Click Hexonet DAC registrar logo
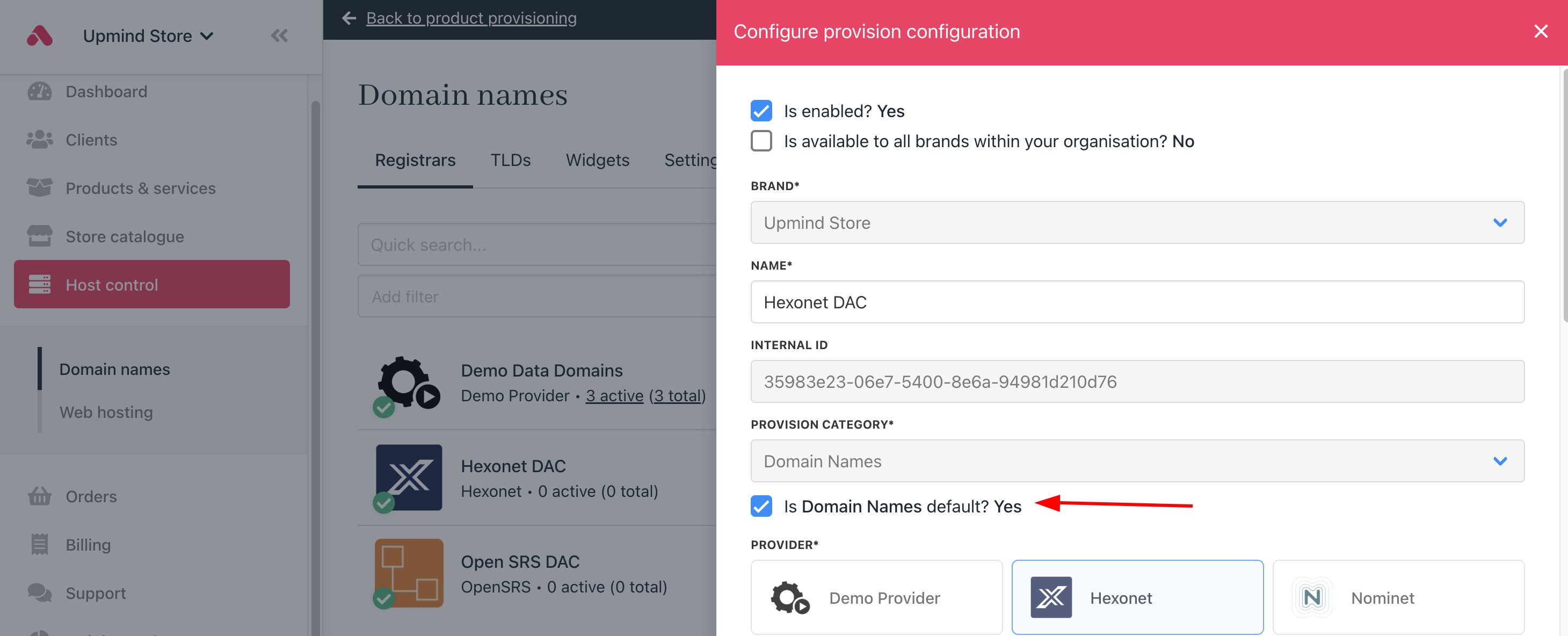 pyautogui.click(x=409, y=477)
